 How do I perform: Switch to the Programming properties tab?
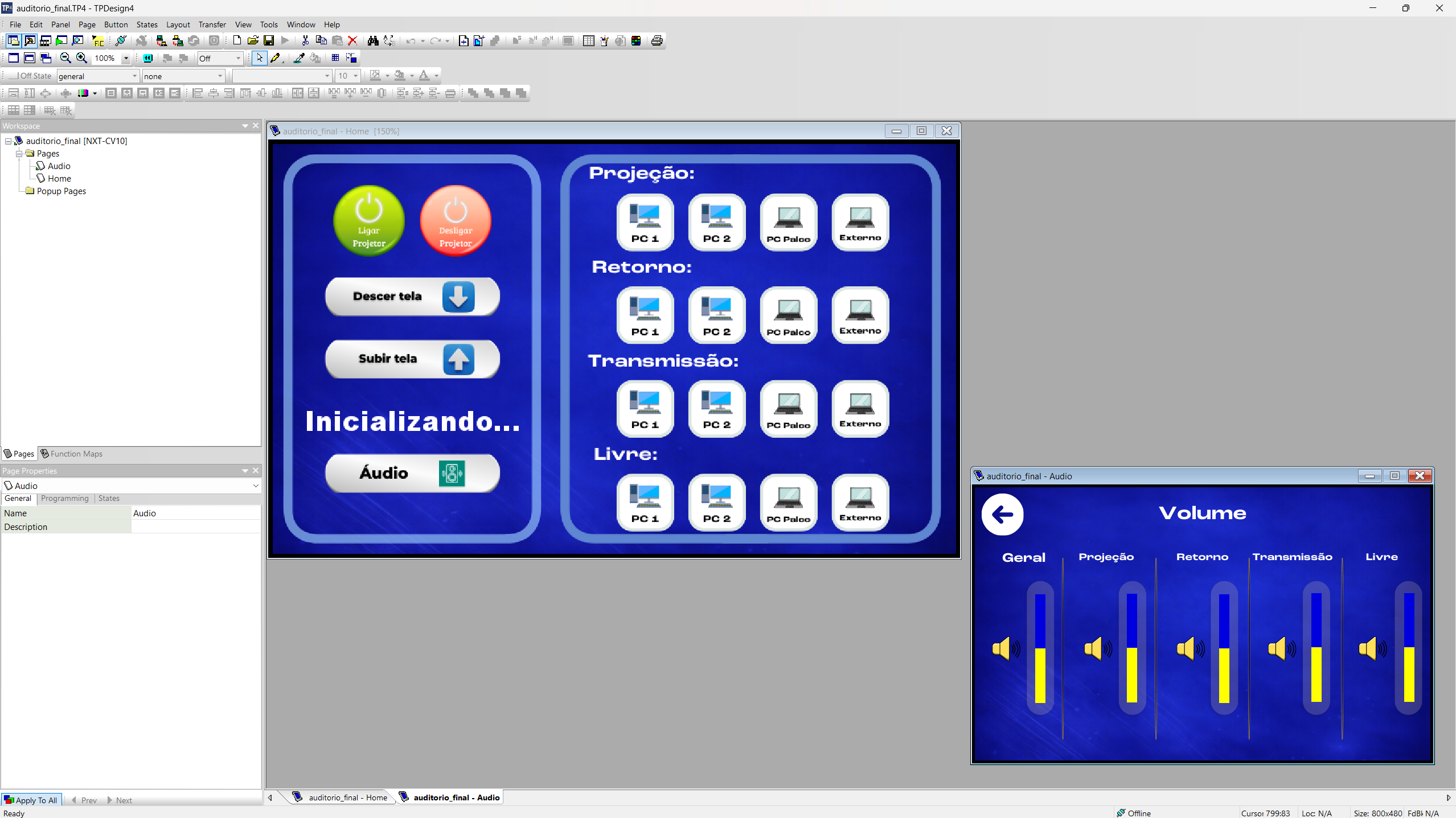[64, 499]
